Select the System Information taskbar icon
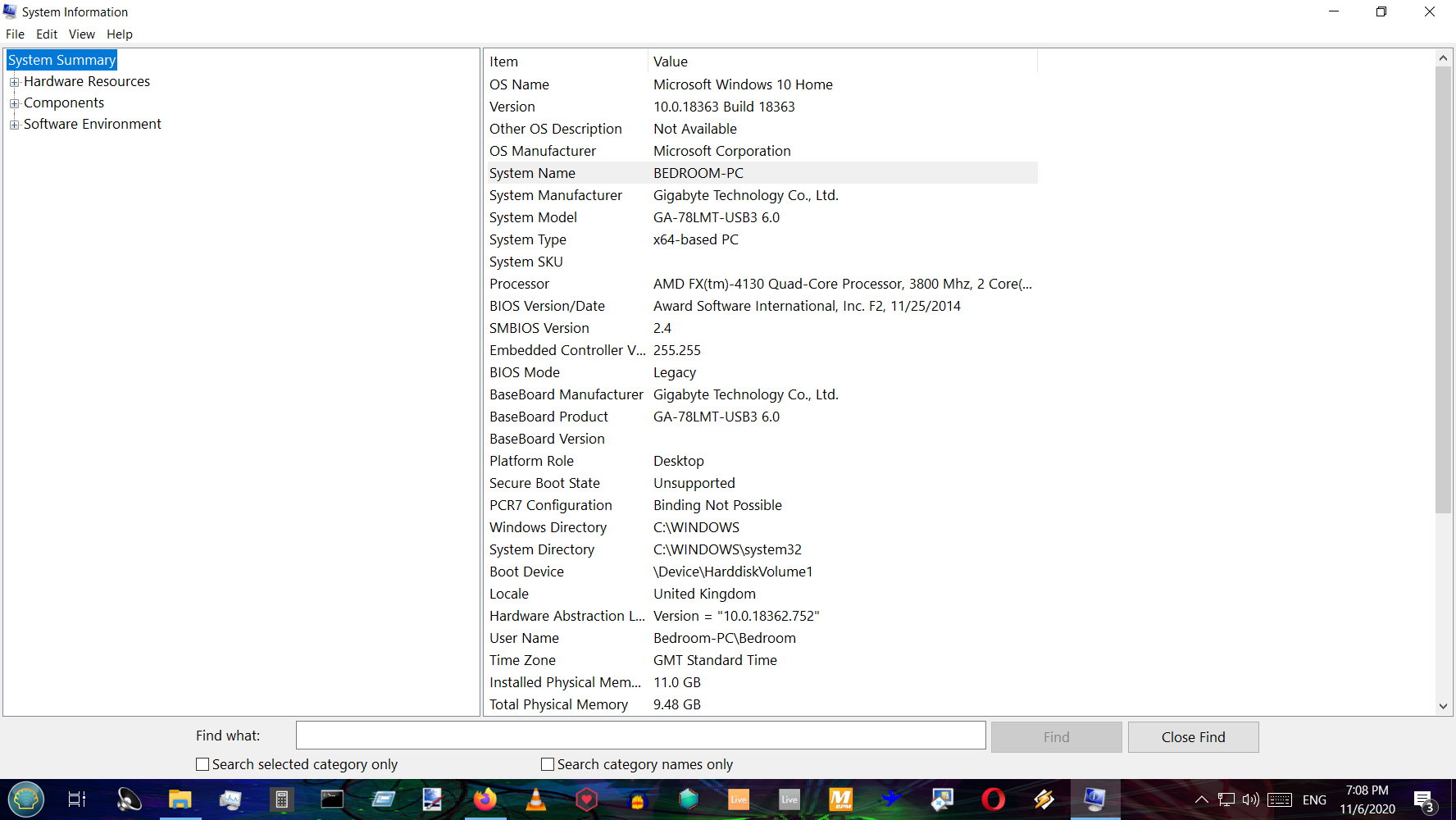Screen dimensions: 1456x820 (x=1094, y=799)
